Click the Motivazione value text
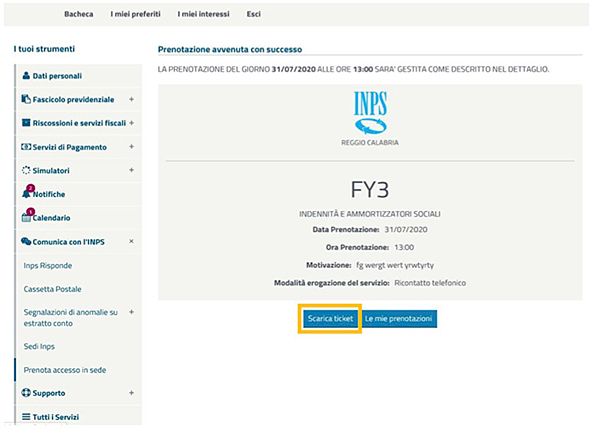 pyautogui.click(x=395, y=265)
